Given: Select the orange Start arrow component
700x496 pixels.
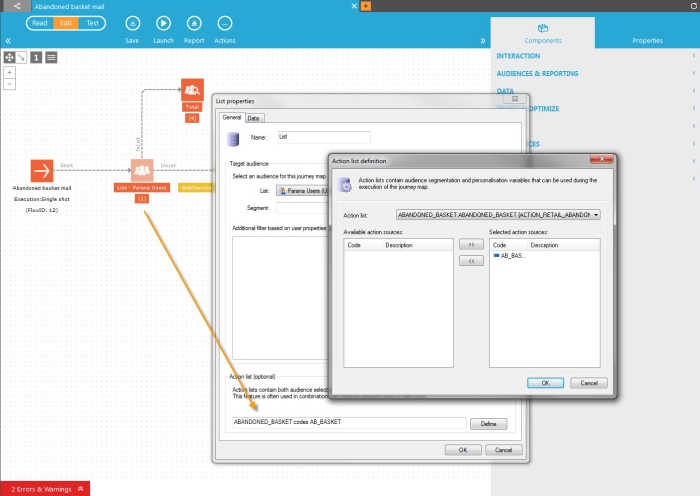Looking at the screenshot, I should (x=42, y=171).
